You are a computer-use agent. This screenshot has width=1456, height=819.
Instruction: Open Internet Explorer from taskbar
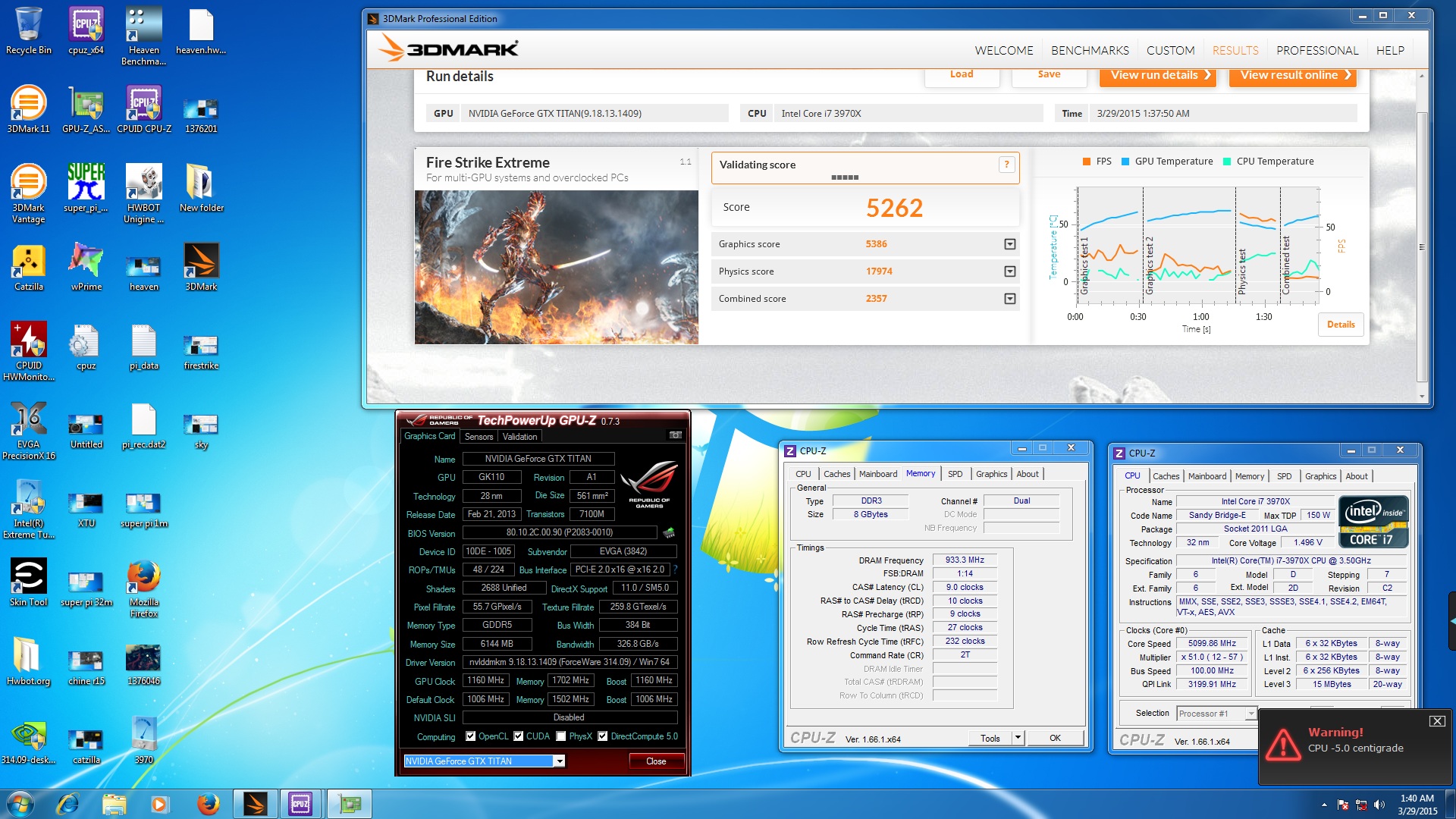[x=67, y=804]
